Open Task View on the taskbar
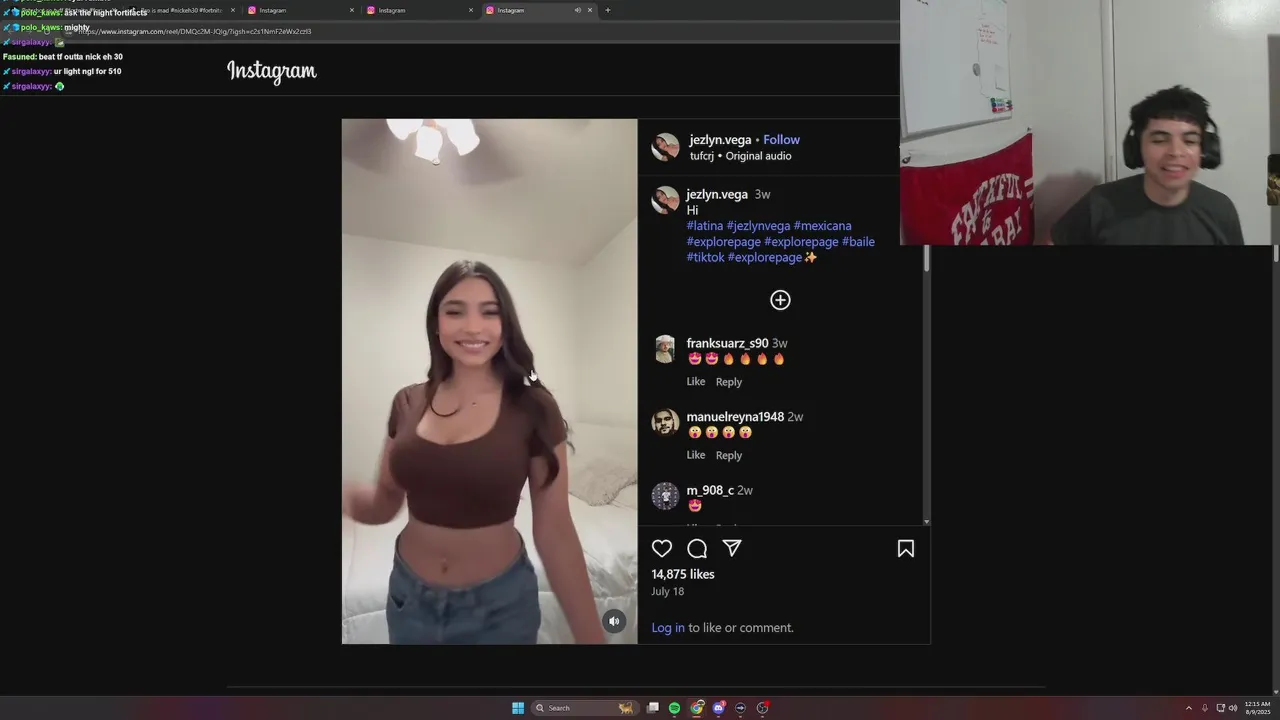This screenshot has width=1280, height=720. coord(653,708)
